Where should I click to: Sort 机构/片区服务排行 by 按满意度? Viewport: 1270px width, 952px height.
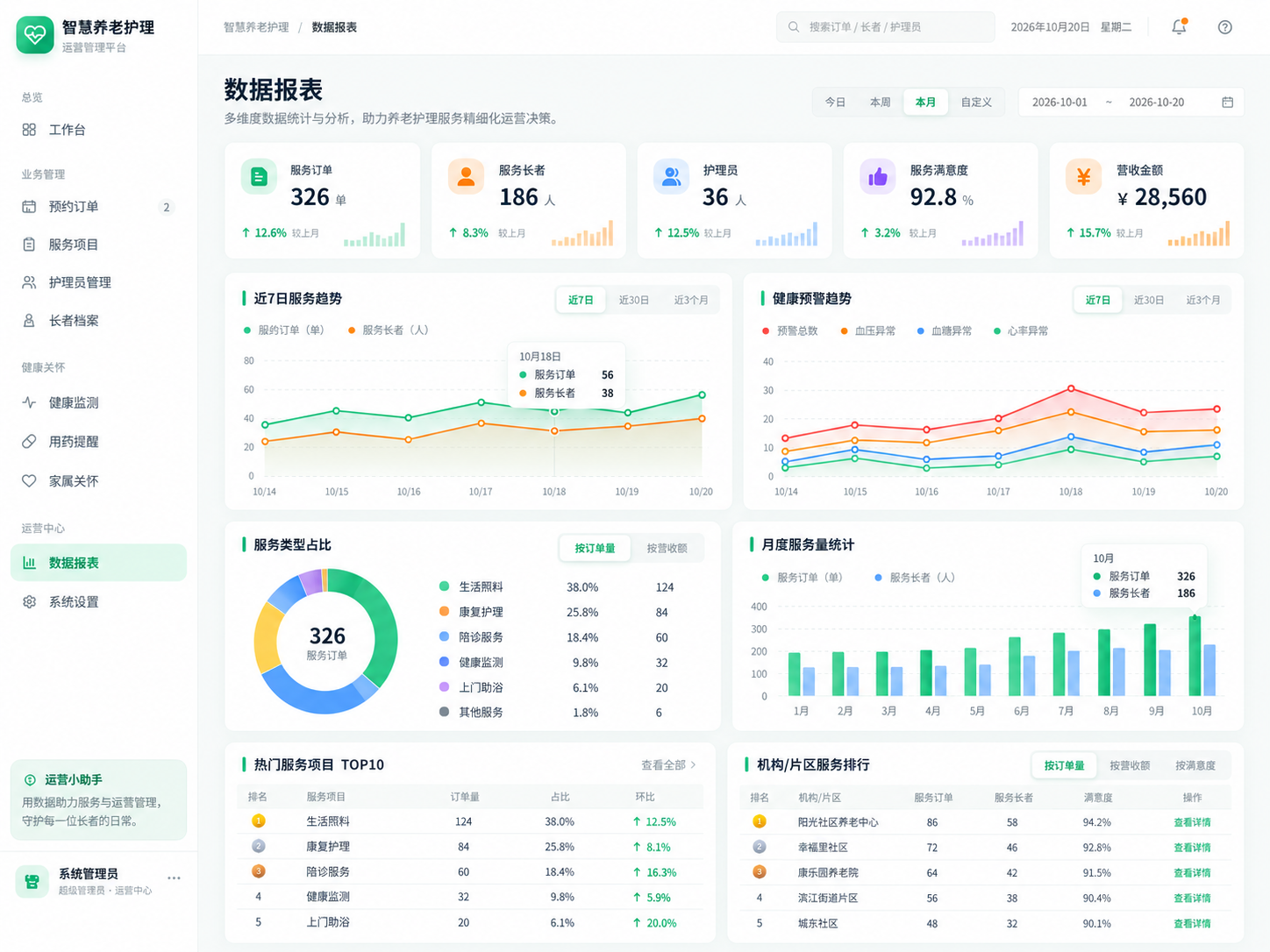coord(1195,765)
